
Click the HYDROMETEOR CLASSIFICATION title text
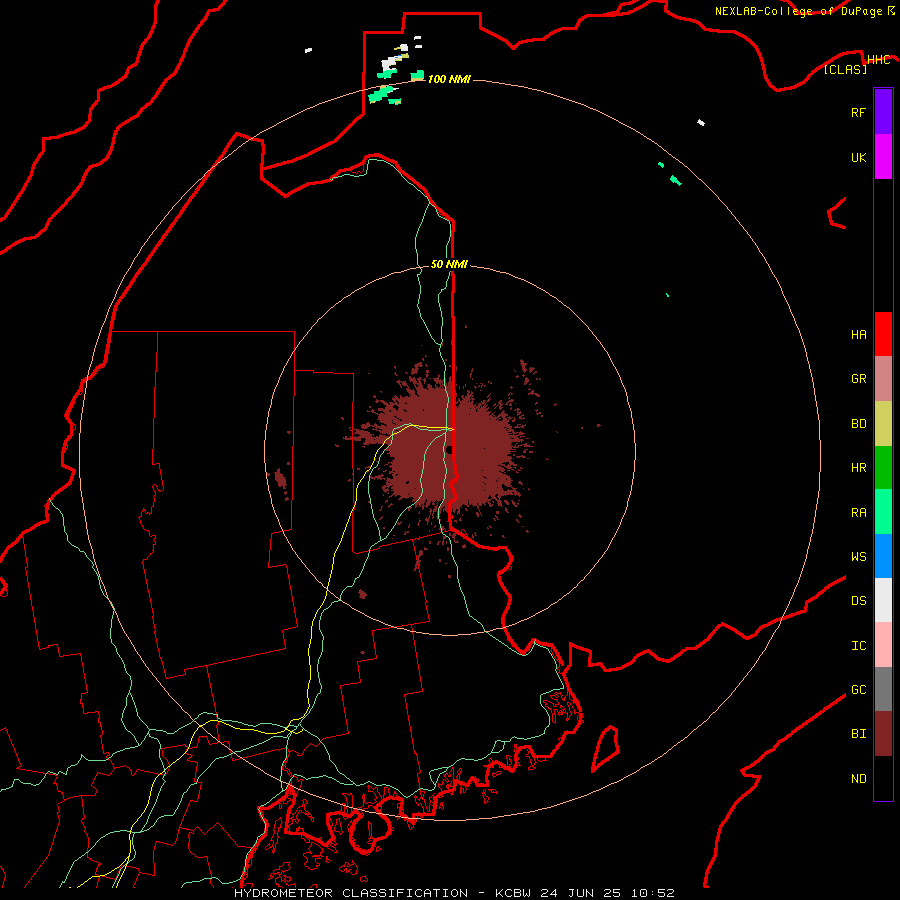(x=350, y=893)
